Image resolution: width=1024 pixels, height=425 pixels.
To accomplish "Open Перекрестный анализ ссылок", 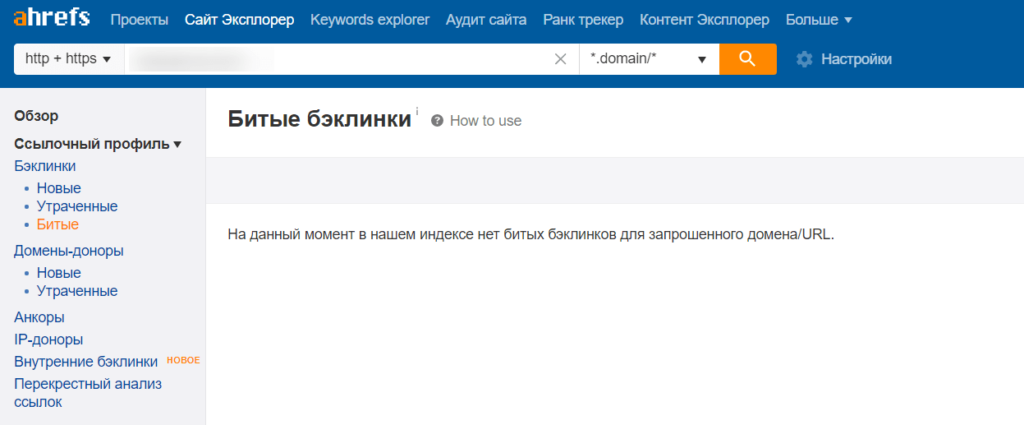I will [88, 393].
